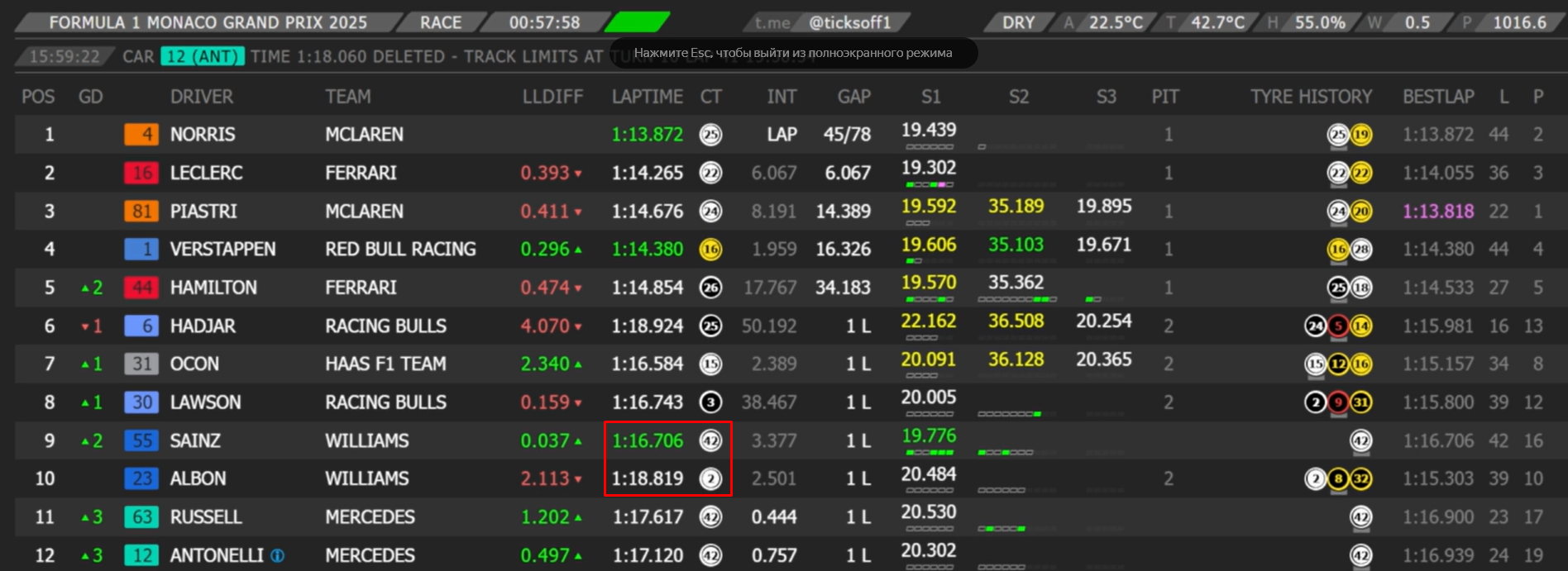The height and width of the screenshot is (571, 1568).
Task: Click Albon's lap time 1:18.819
Action: (648, 479)
